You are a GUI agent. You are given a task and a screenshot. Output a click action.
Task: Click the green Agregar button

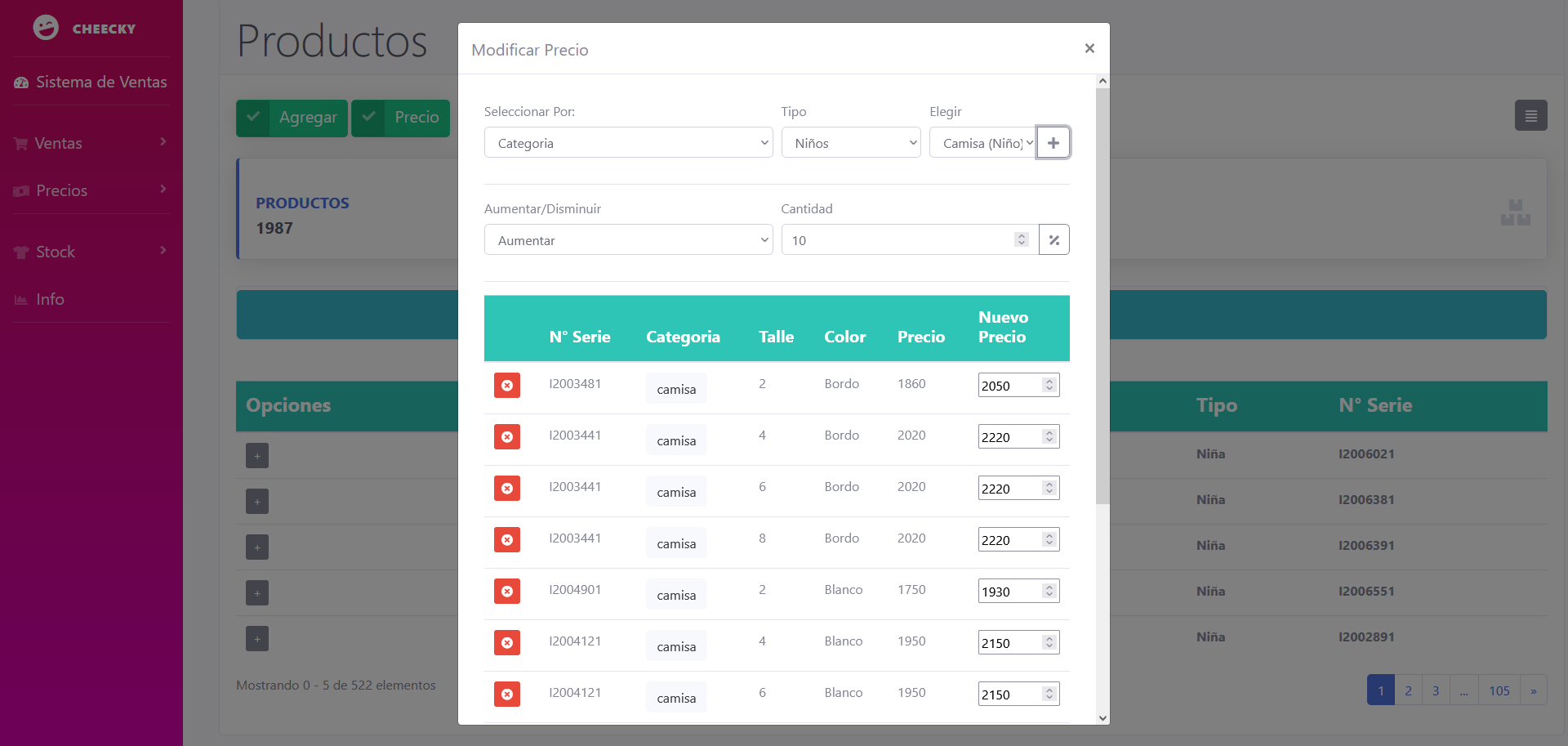(292, 118)
